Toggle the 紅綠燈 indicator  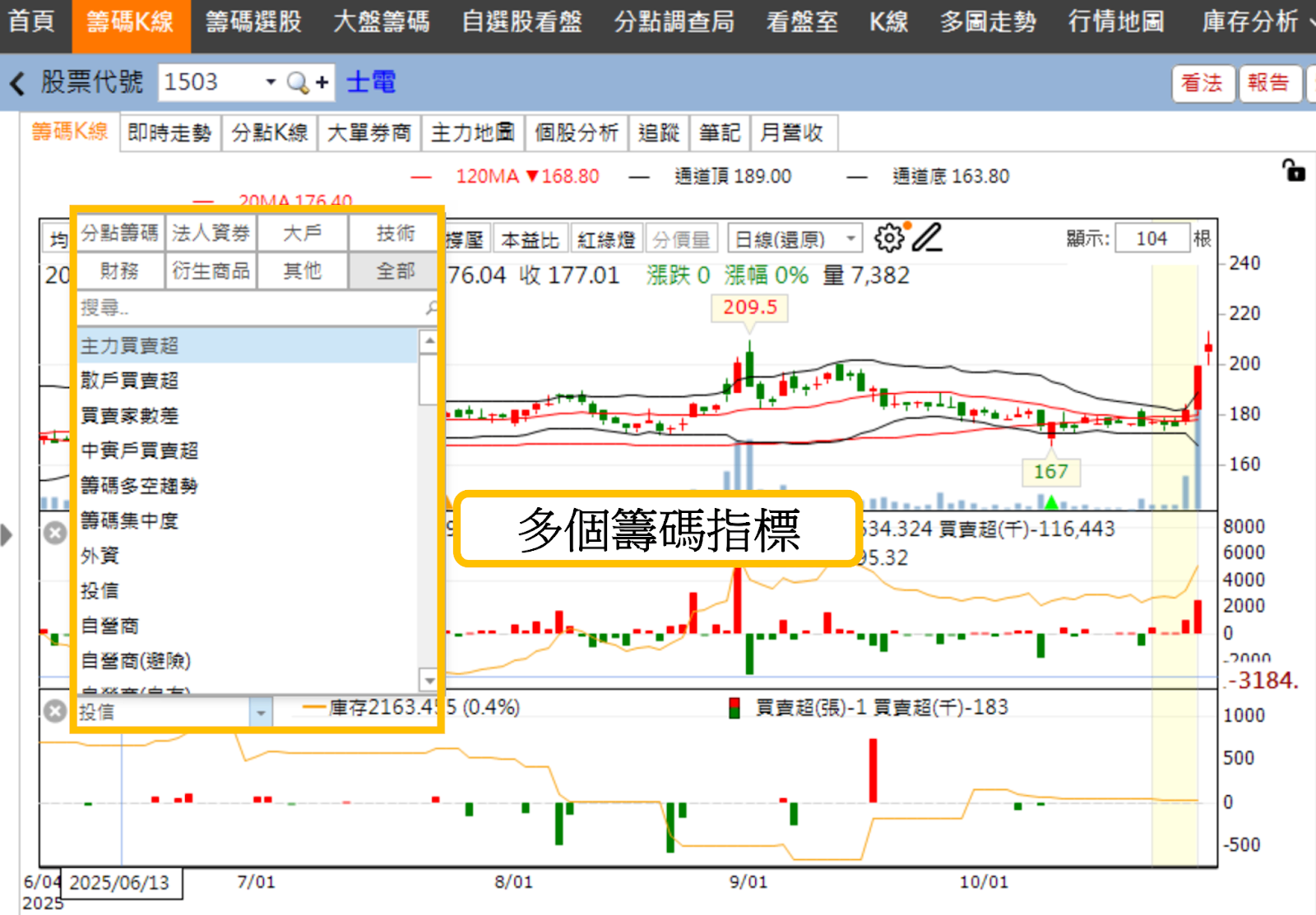coord(608,238)
